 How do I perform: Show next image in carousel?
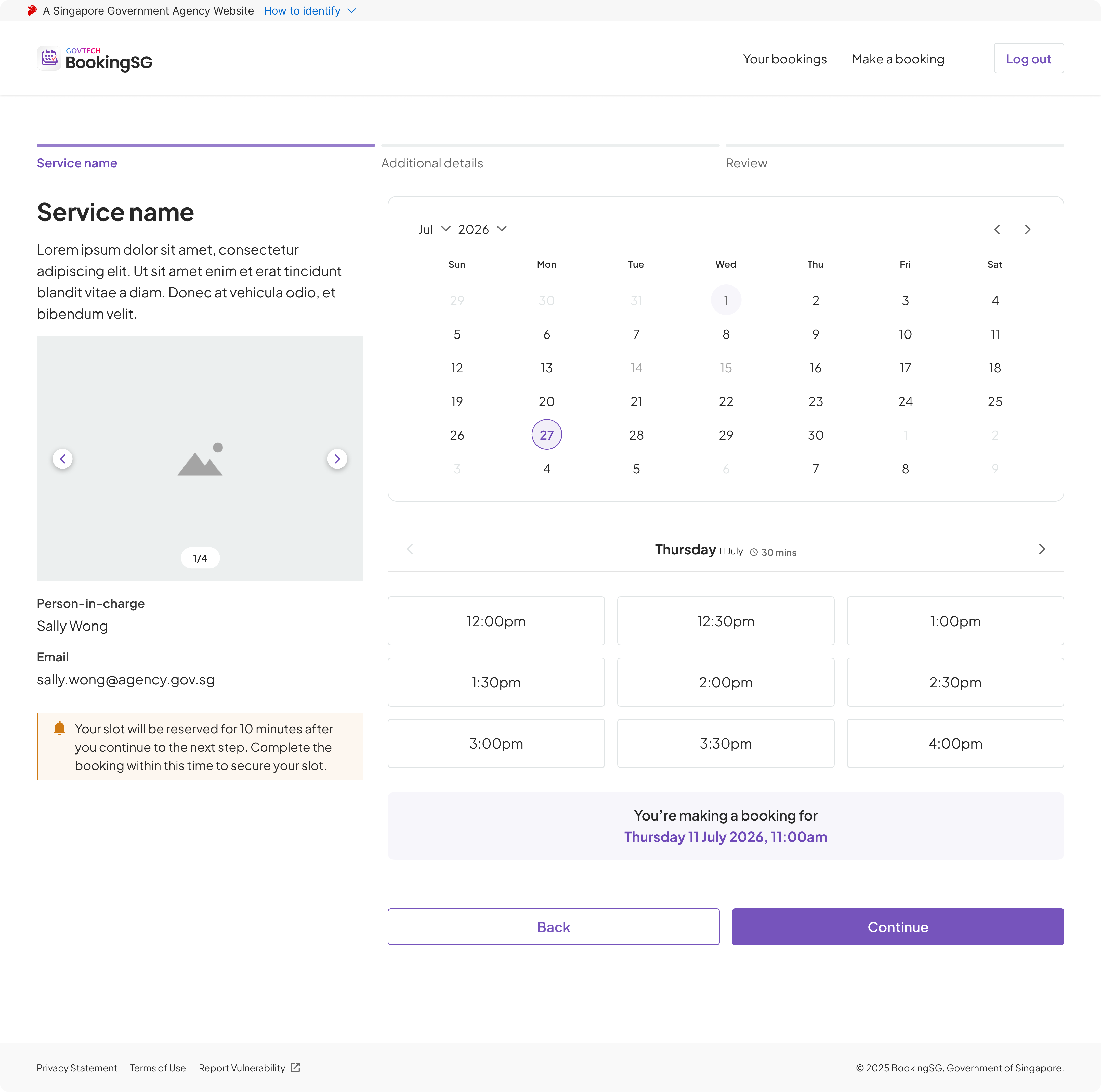pyautogui.click(x=337, y=459)
